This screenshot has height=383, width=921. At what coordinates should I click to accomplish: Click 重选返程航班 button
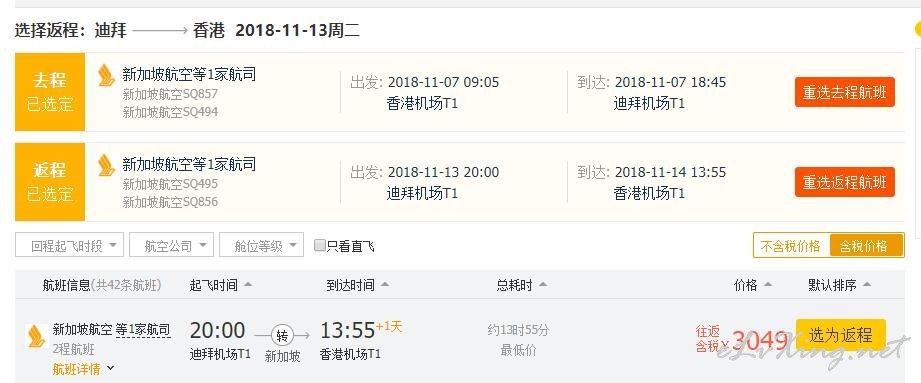pos(845,182)
